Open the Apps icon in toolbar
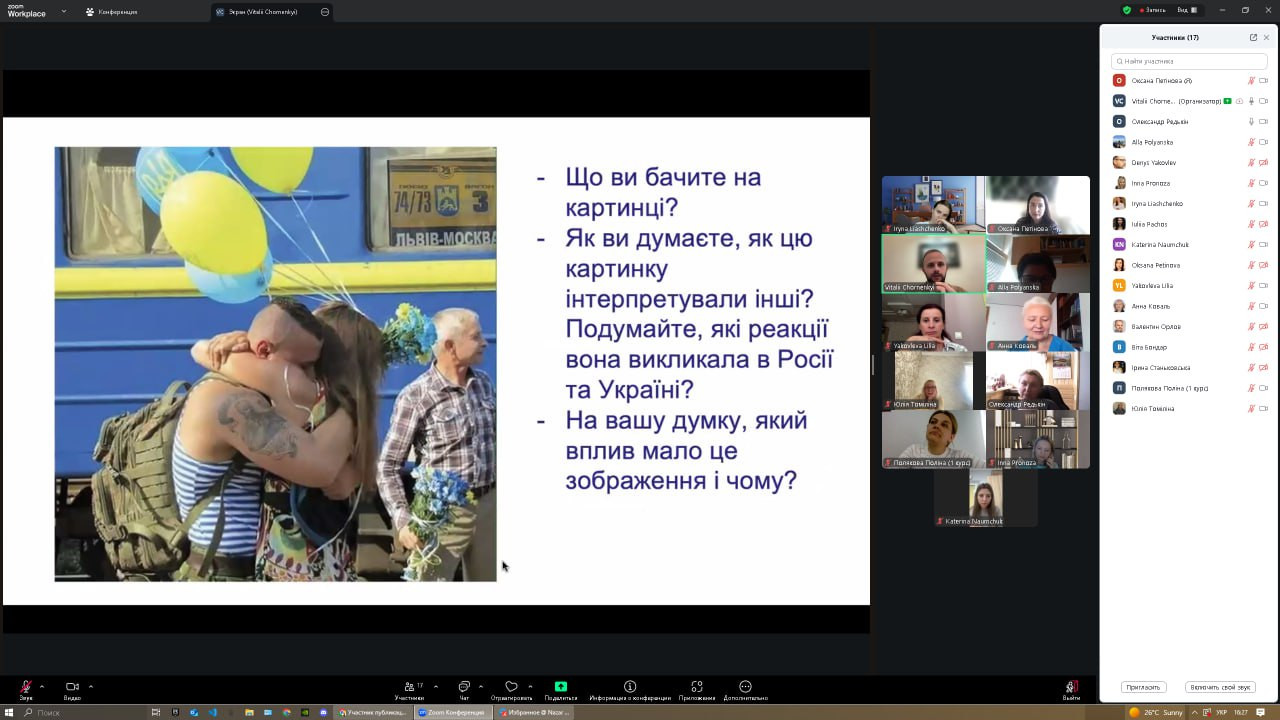The width and height of the screenshot is (1280, 720). [x=697, y=687]
